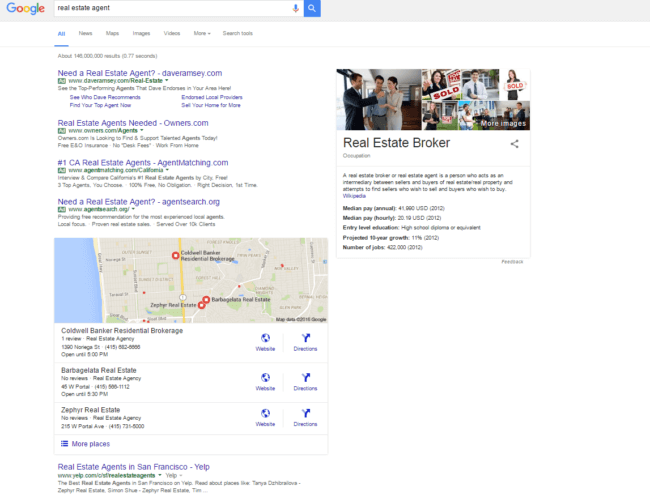Click Coldwell Banker map pin marker
This screenshot has height=503, width=650.
175,255
